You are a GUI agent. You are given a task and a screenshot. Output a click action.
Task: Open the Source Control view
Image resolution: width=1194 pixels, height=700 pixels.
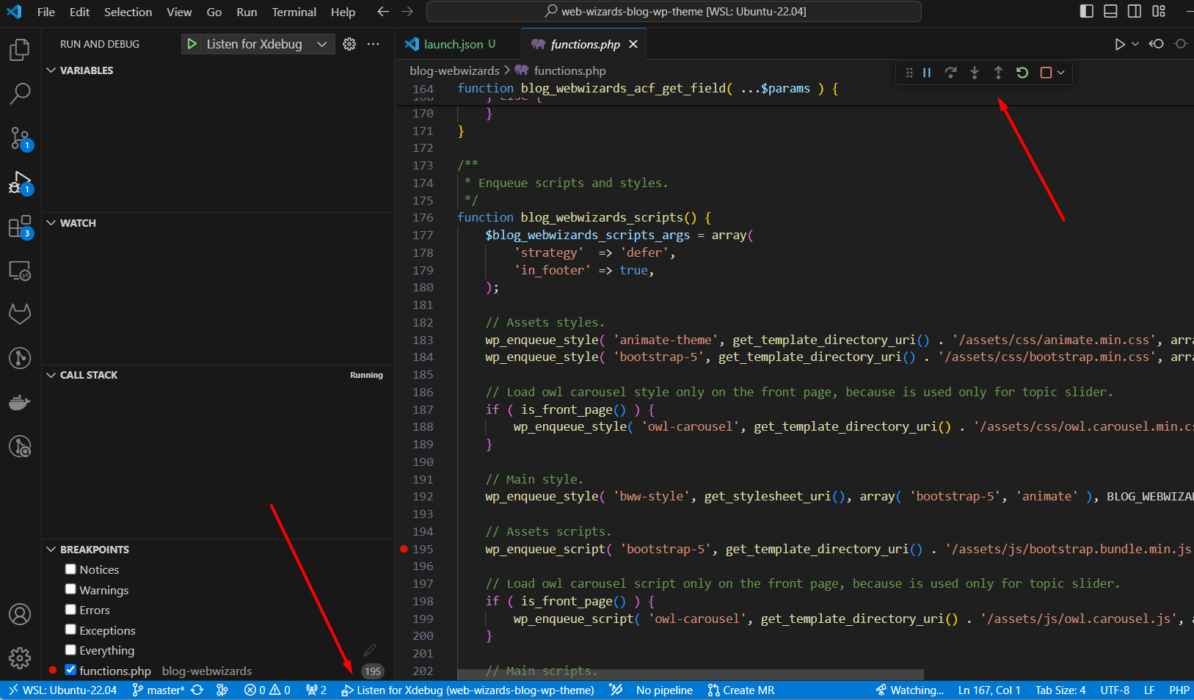click(x=20, y=138)
